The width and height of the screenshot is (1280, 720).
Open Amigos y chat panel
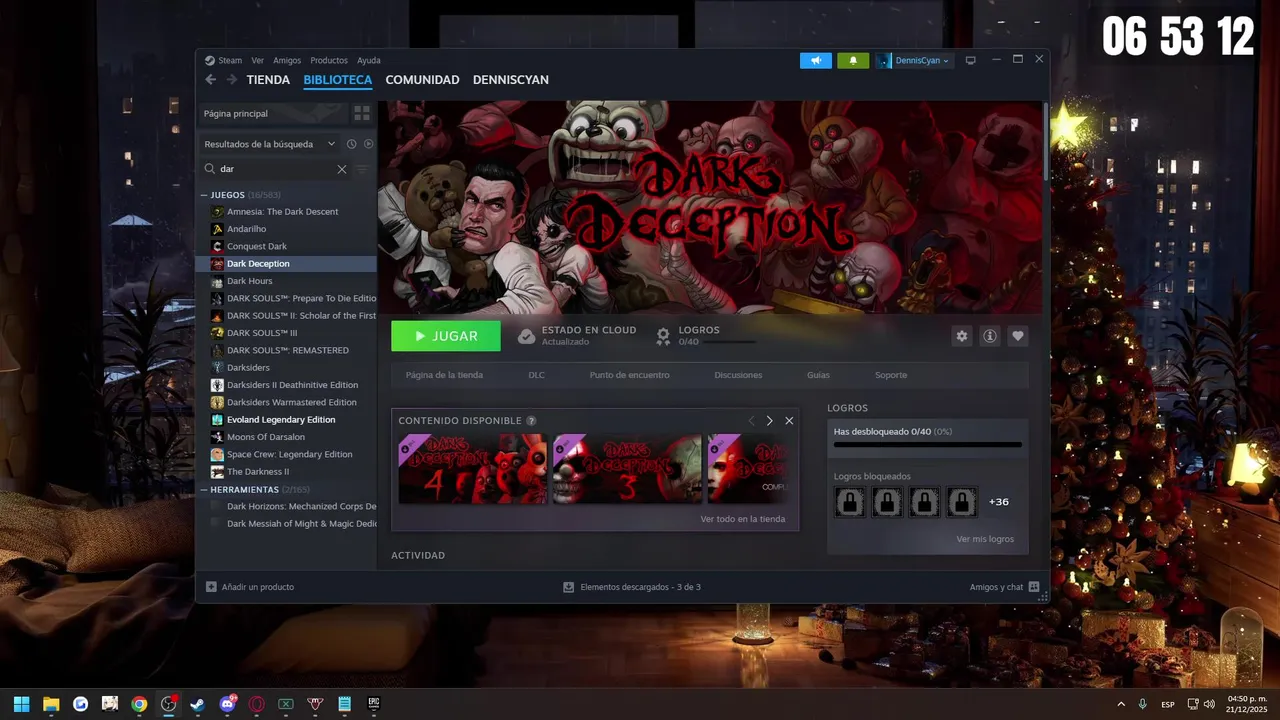click(1004, 587)
